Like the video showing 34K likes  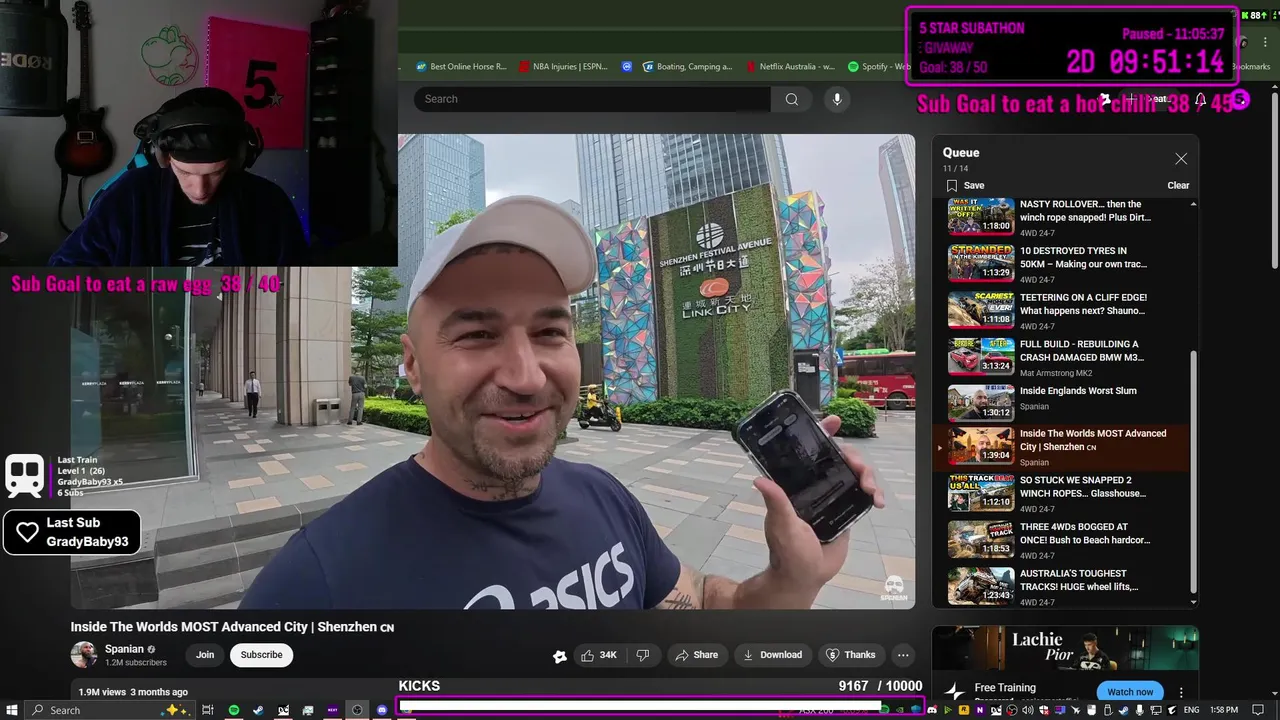tap(599, 655)
